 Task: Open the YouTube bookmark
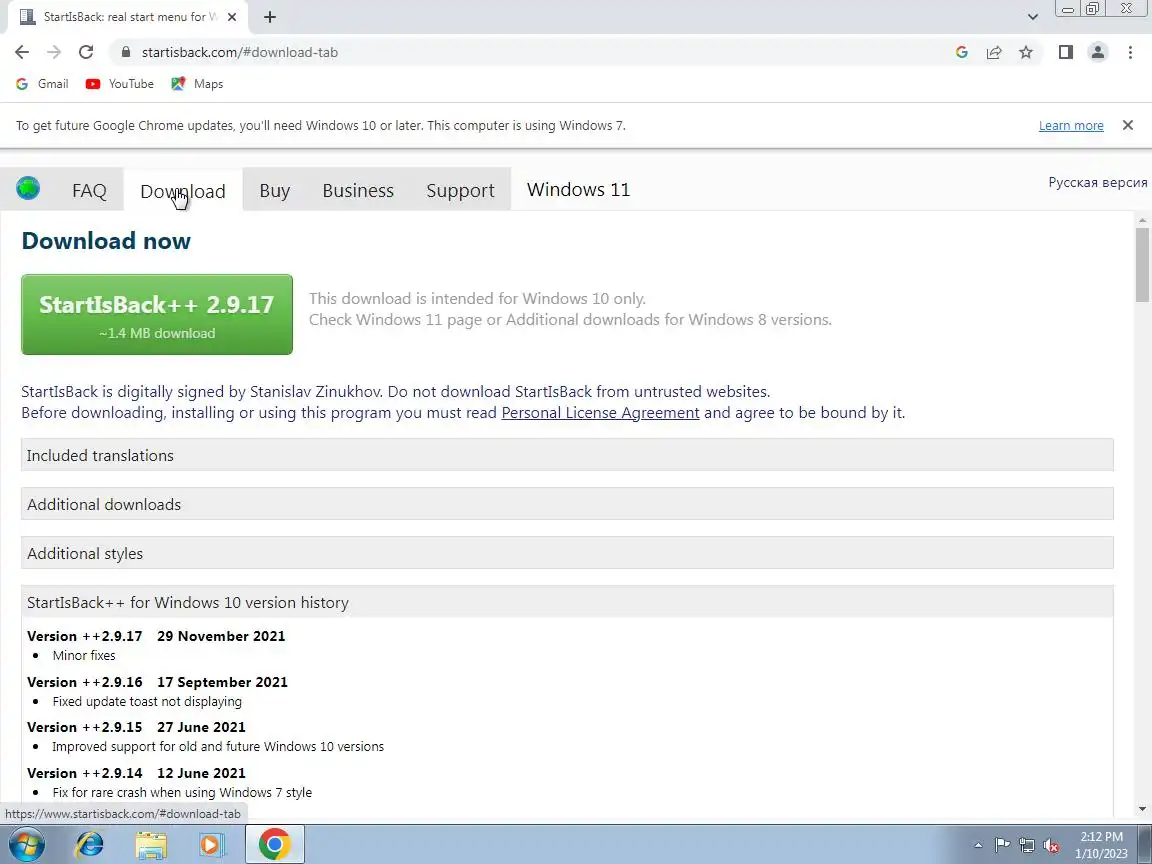(120, 84)
